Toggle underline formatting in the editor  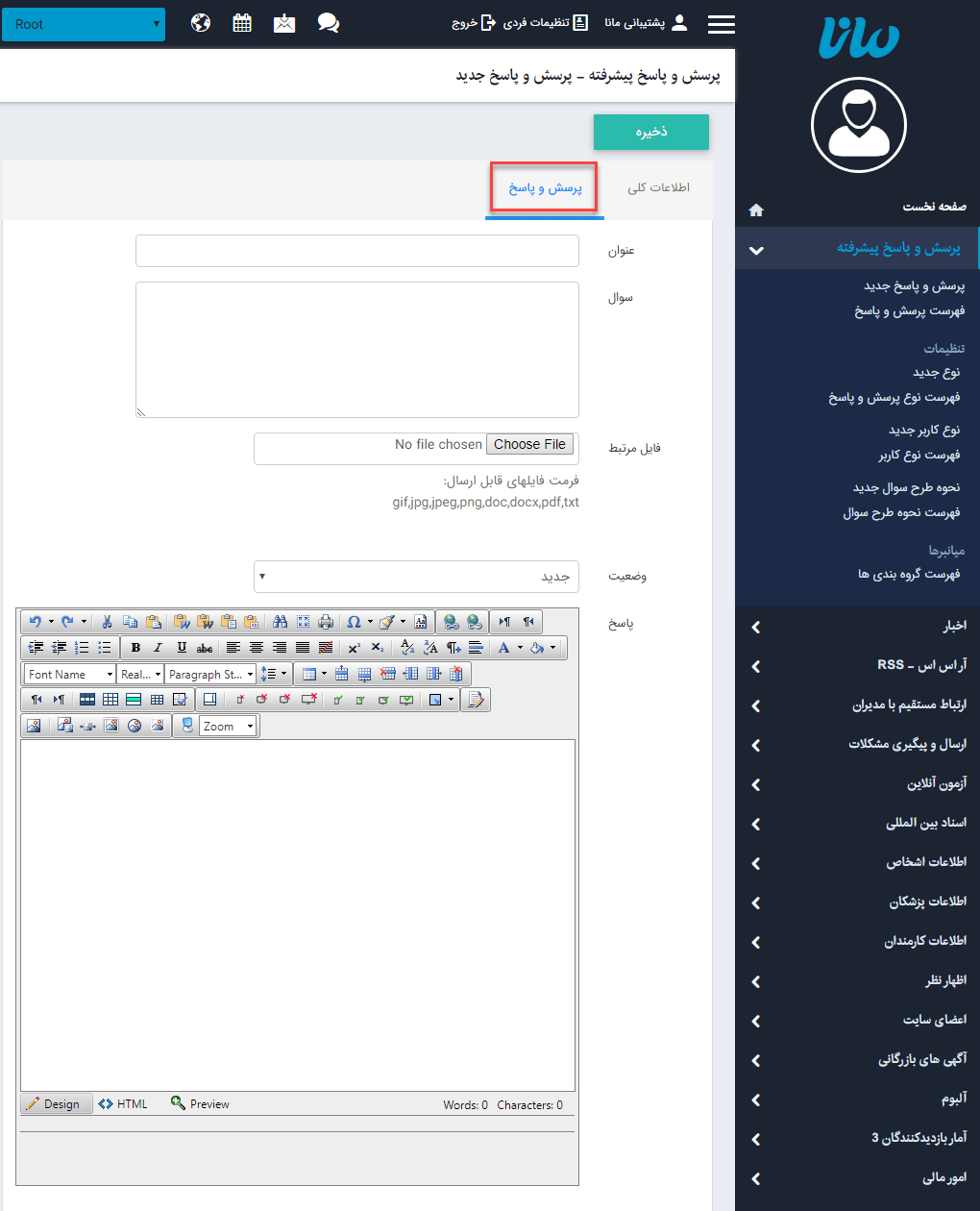click(x=181, y=647)
